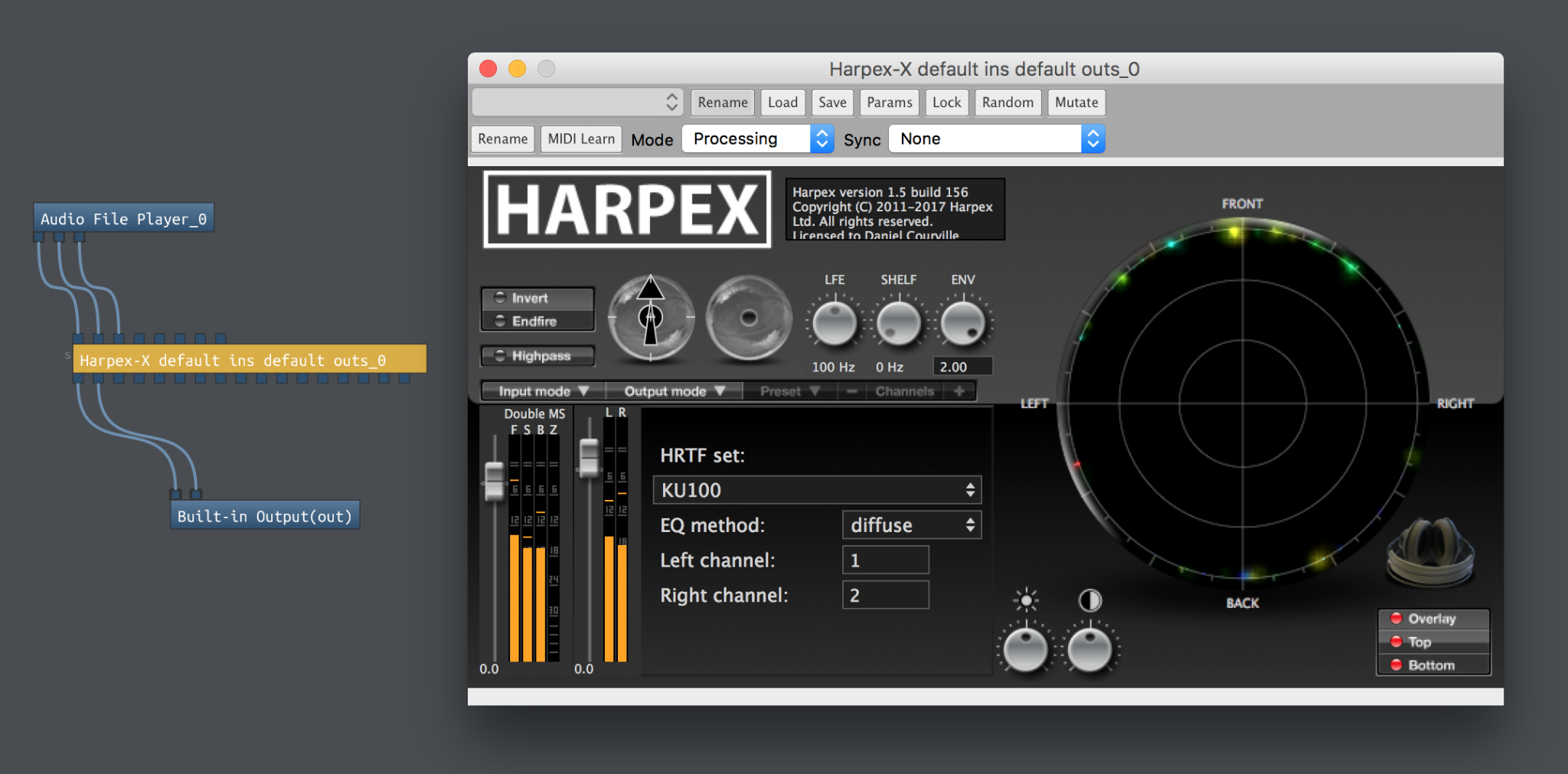
Task: Toggle the Highpass filter
Action: (537, 356)
